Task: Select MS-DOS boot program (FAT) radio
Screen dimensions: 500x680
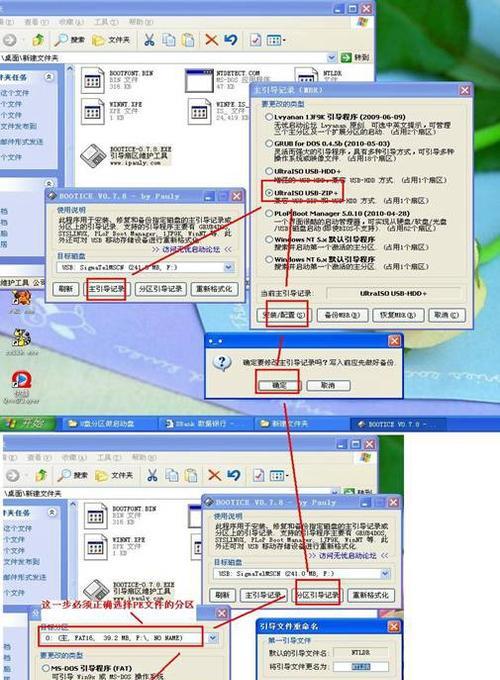Action: (x=45, y=668)
